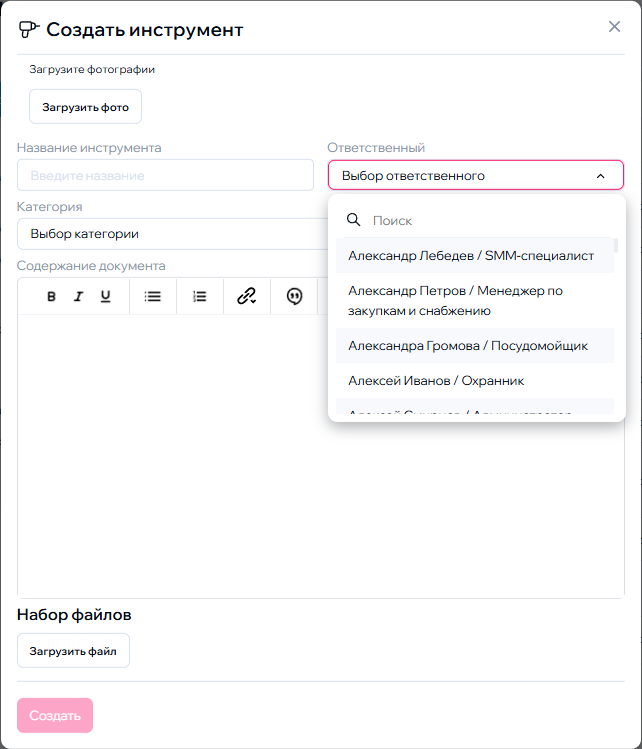642x749 pixels.
Task: Insert a link in the editor
Action: point(246,296)
